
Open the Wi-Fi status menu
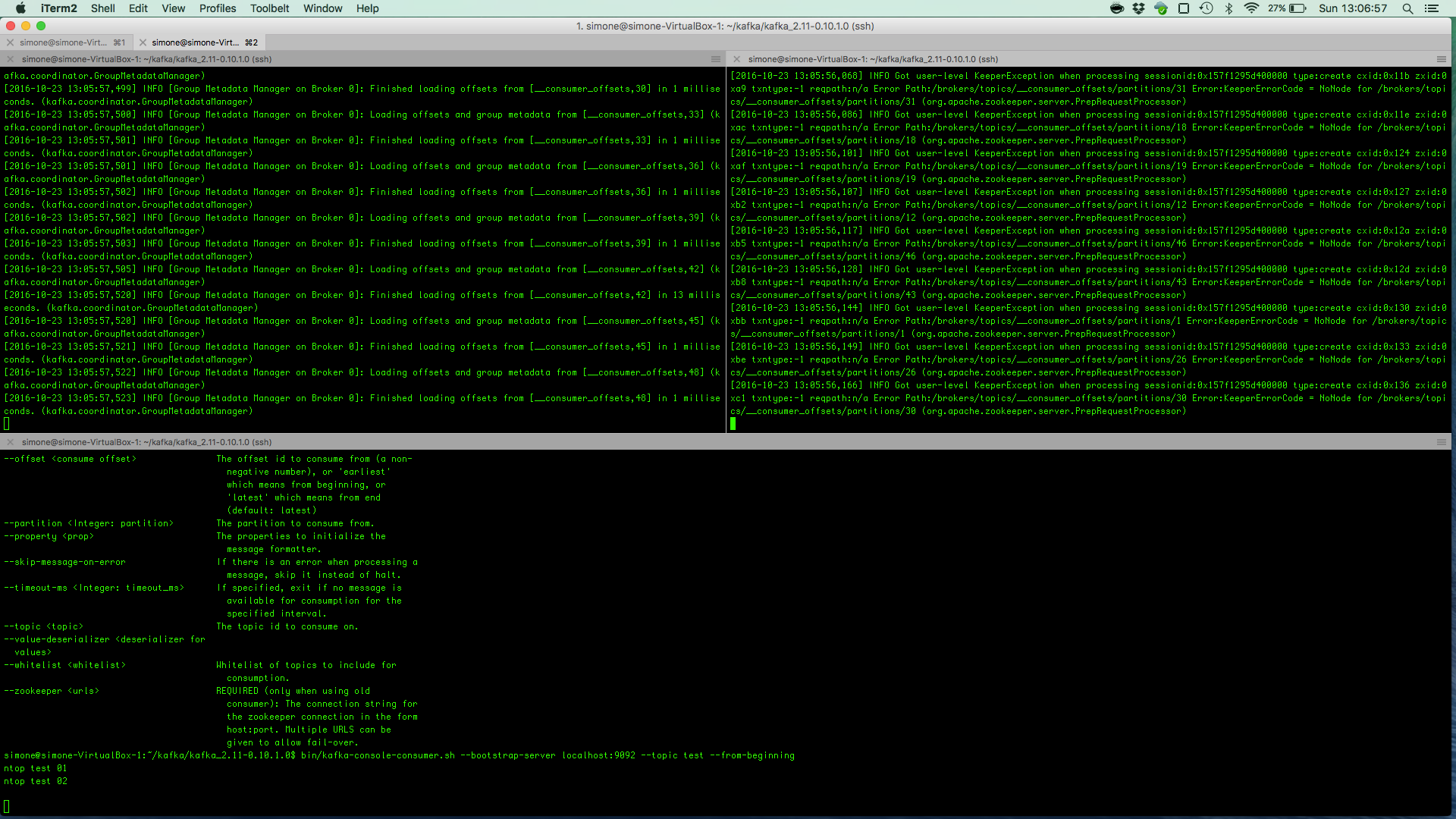(1251, 8)
